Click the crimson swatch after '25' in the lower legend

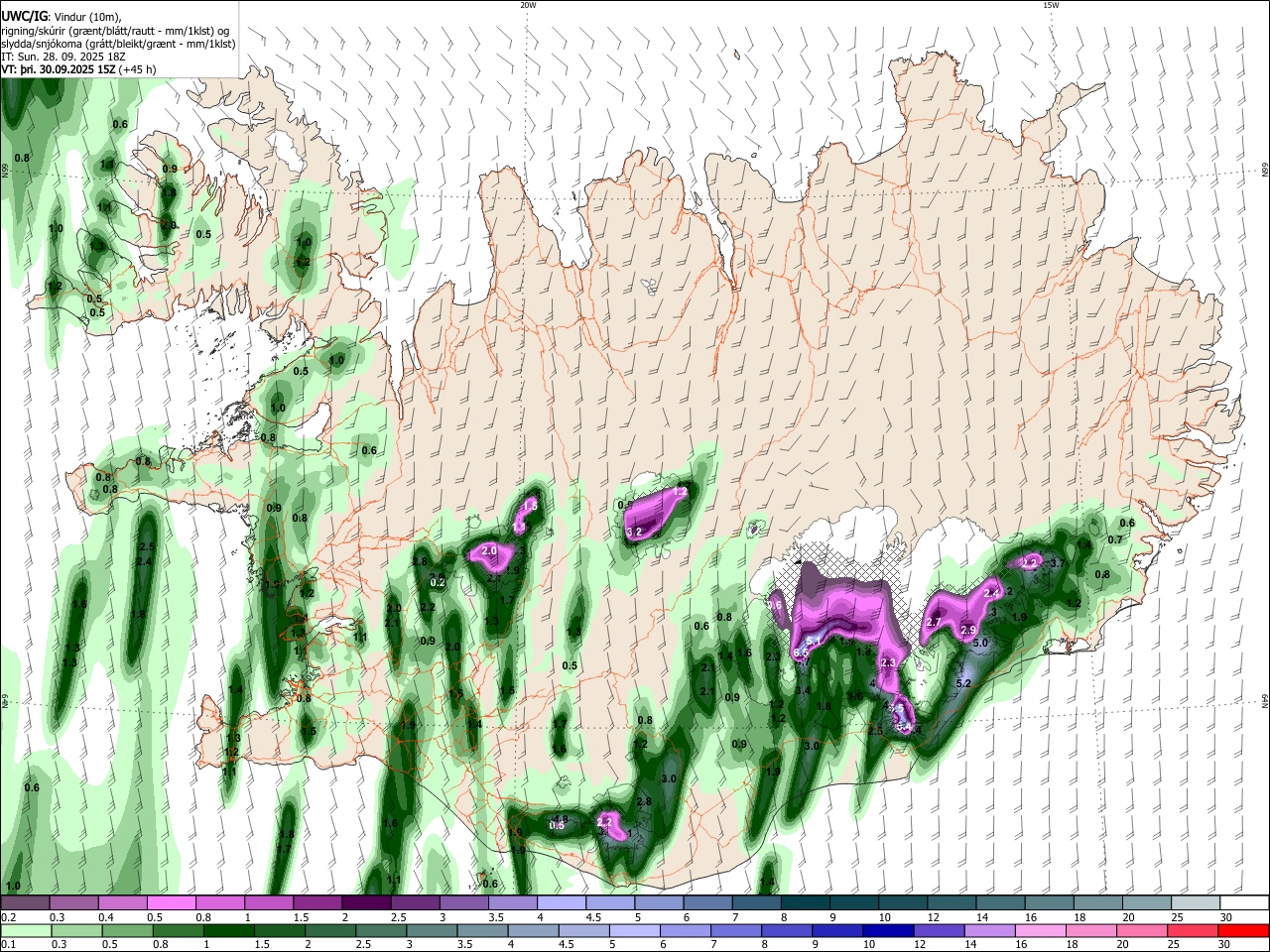(x=1192, y=930)
